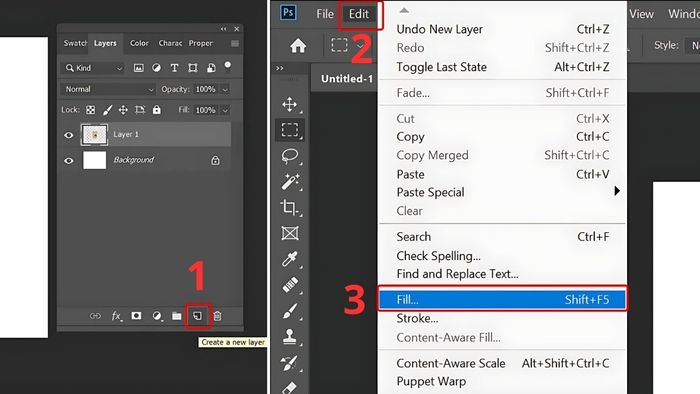
Task: Toggle type layer filter
Action: click(x=174, y=68)
